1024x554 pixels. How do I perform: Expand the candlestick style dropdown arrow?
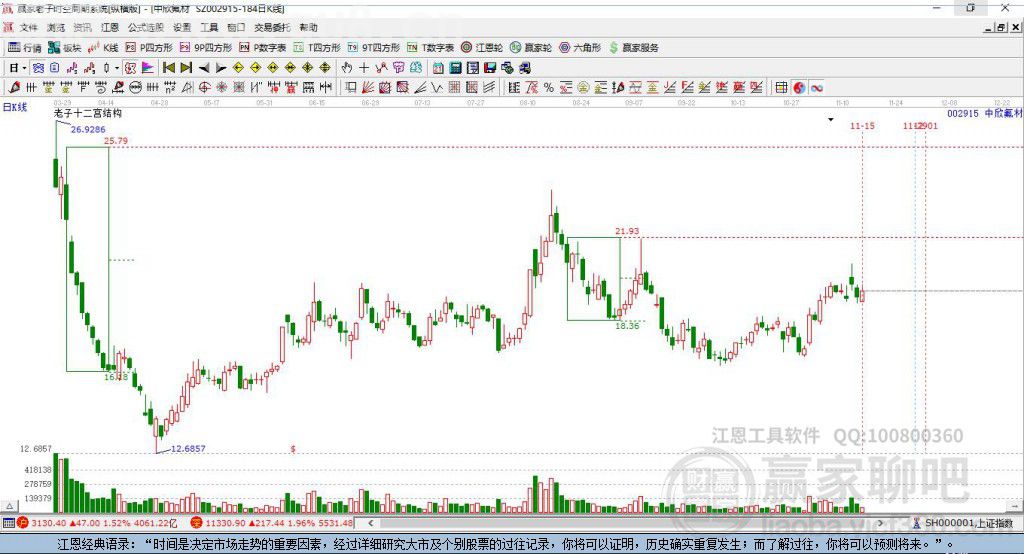(117, 68)
